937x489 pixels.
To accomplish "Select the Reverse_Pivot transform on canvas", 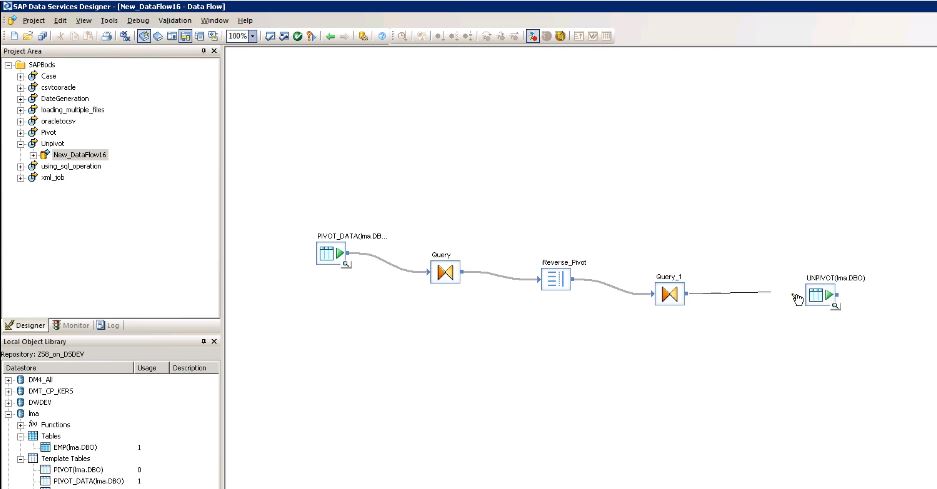I will [x=556, y=279].
